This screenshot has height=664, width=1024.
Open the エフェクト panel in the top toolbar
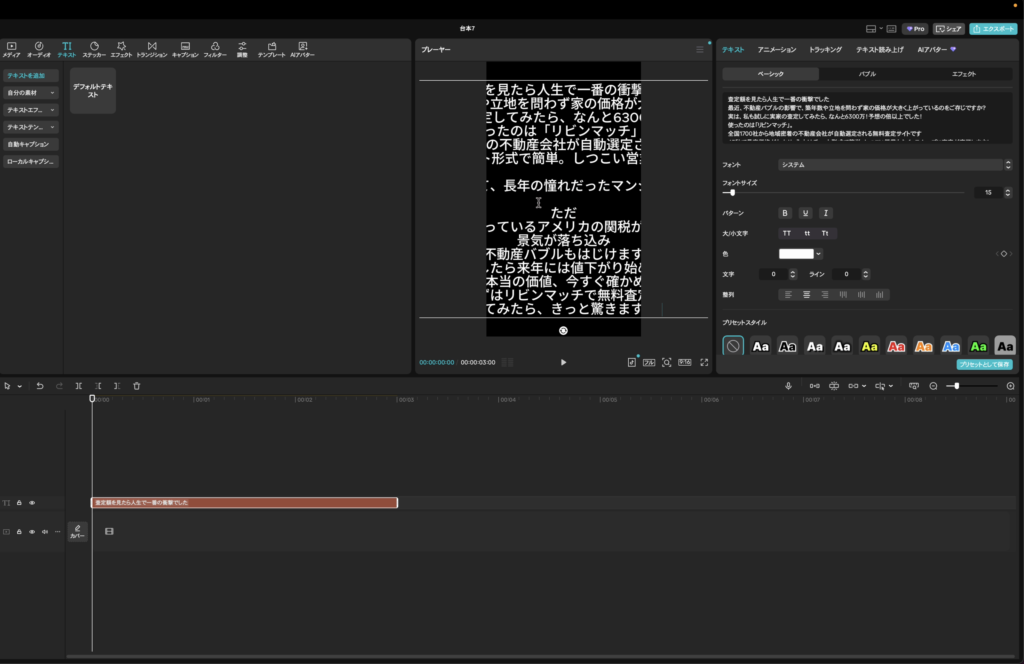(x=121, y=49)
